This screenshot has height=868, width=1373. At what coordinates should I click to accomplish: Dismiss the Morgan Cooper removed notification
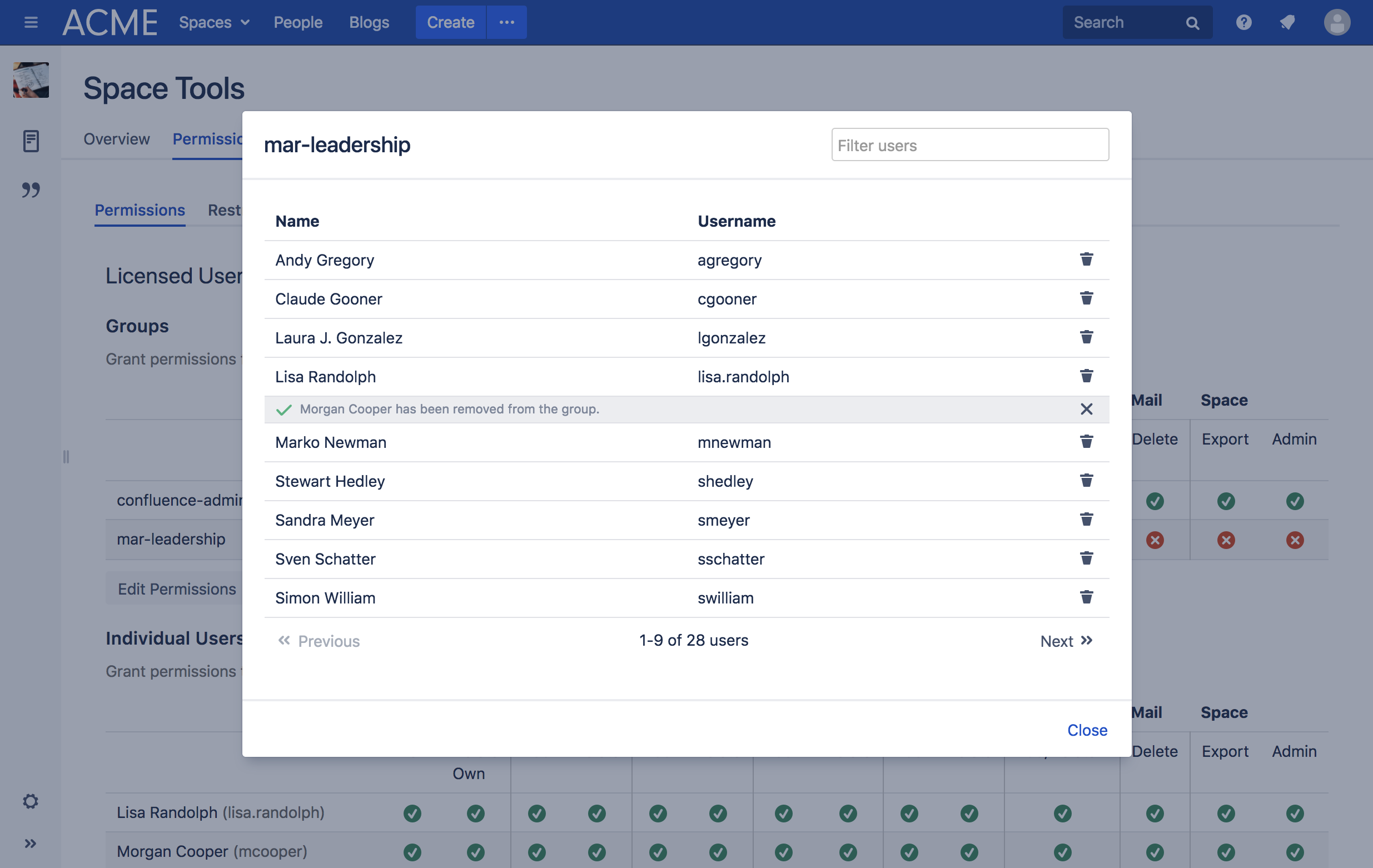[x=1086, y=409]
